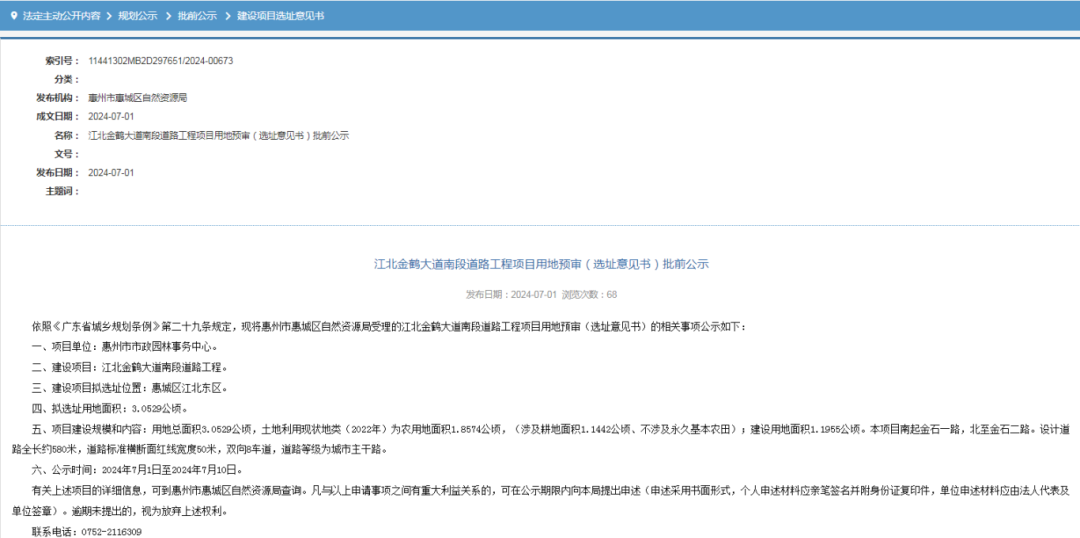Click the 项目单位 line in article
1080x538 pixels.
(125, 346)
